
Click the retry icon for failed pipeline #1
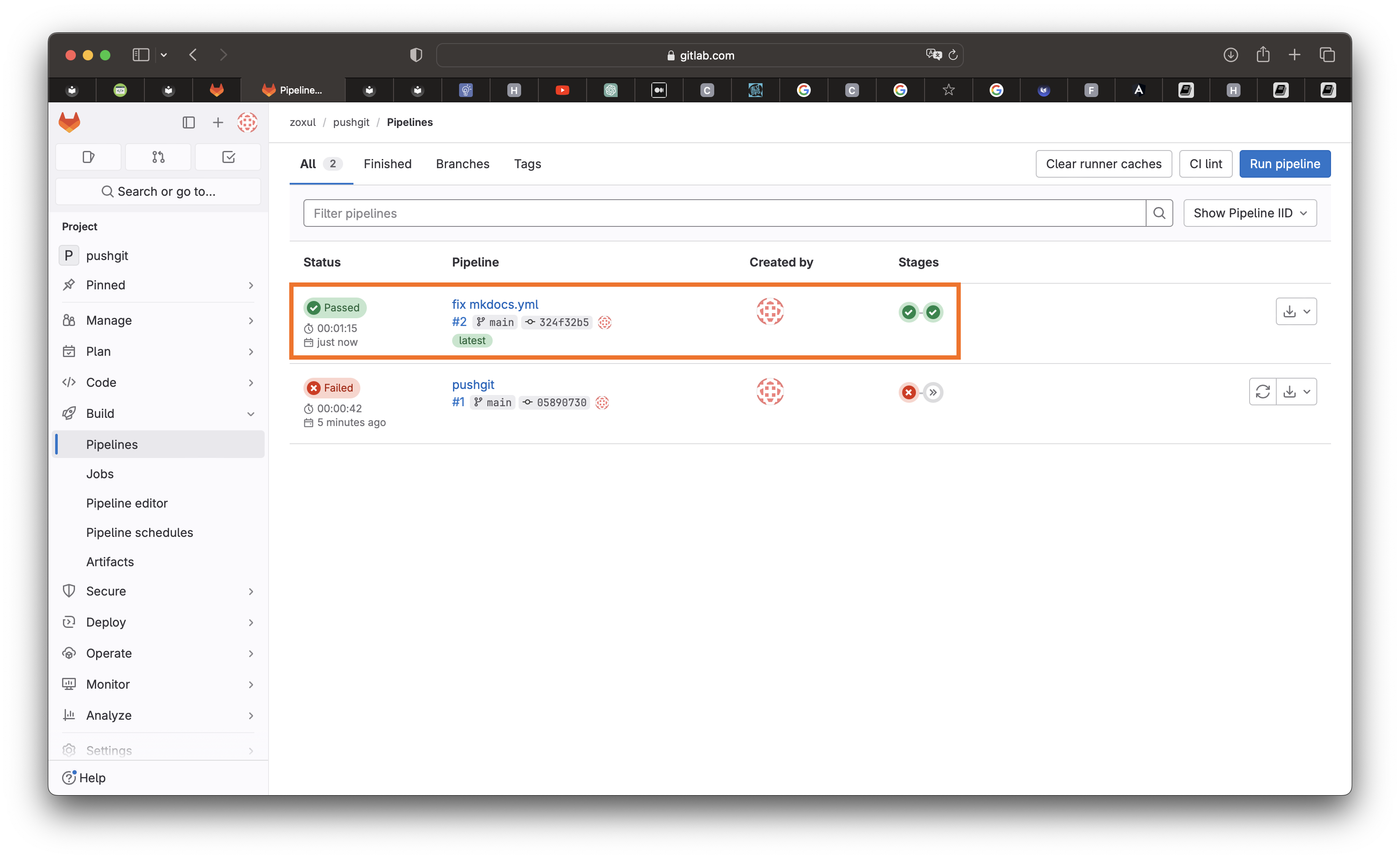(x=1262, y=392)
